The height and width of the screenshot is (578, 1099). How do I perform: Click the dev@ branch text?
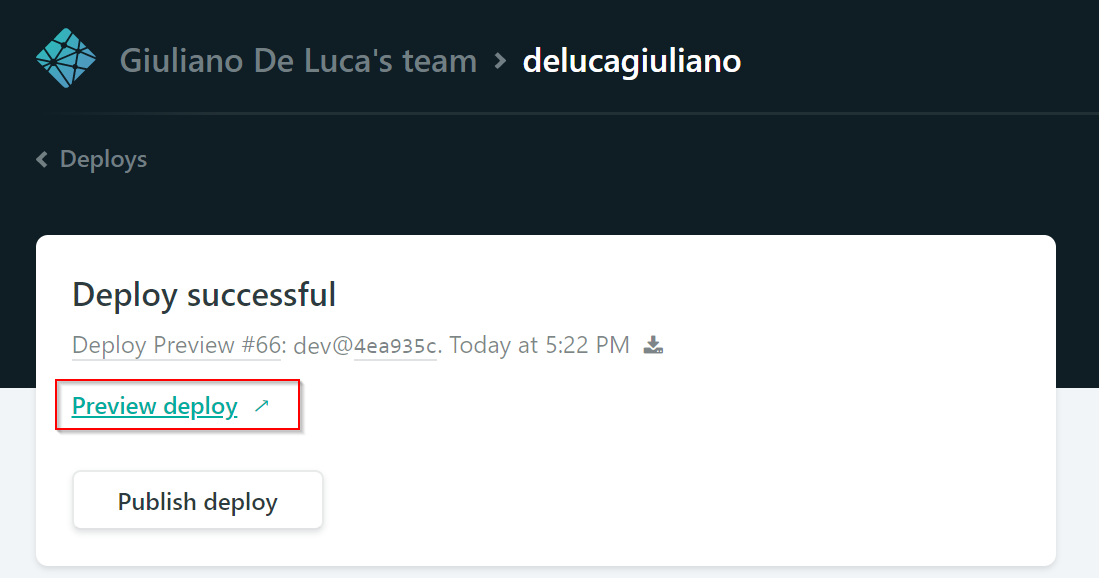323,345
